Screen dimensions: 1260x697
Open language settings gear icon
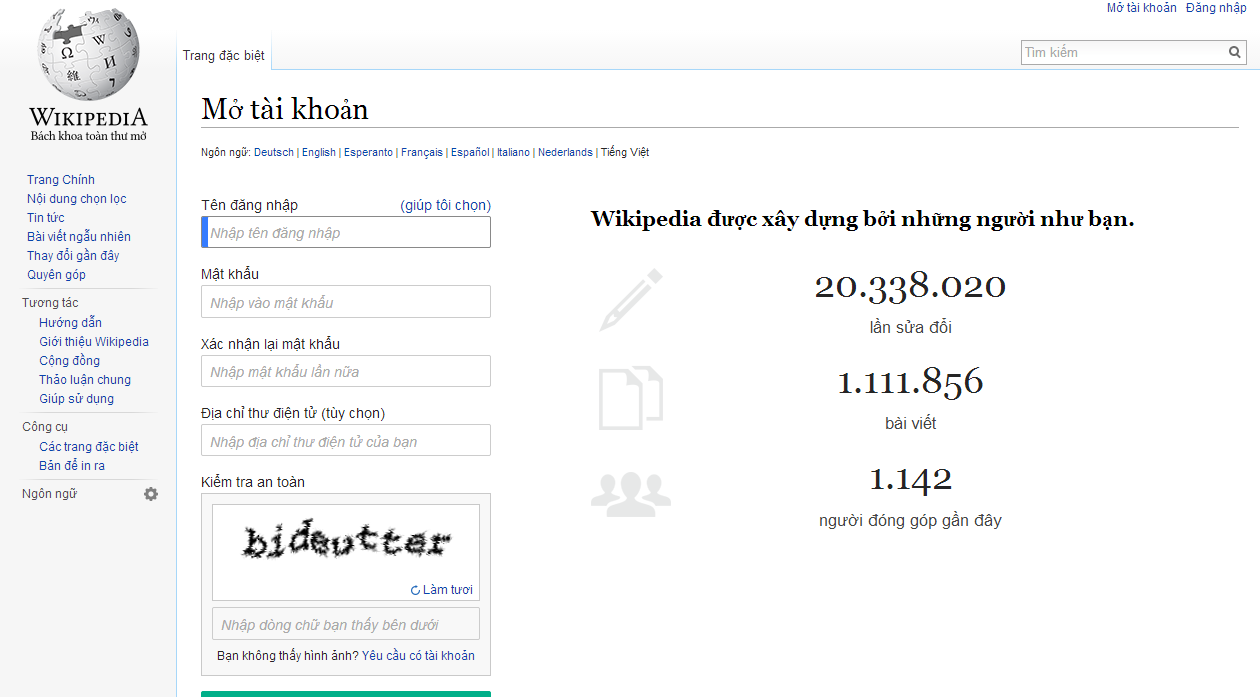pos(151,494)
